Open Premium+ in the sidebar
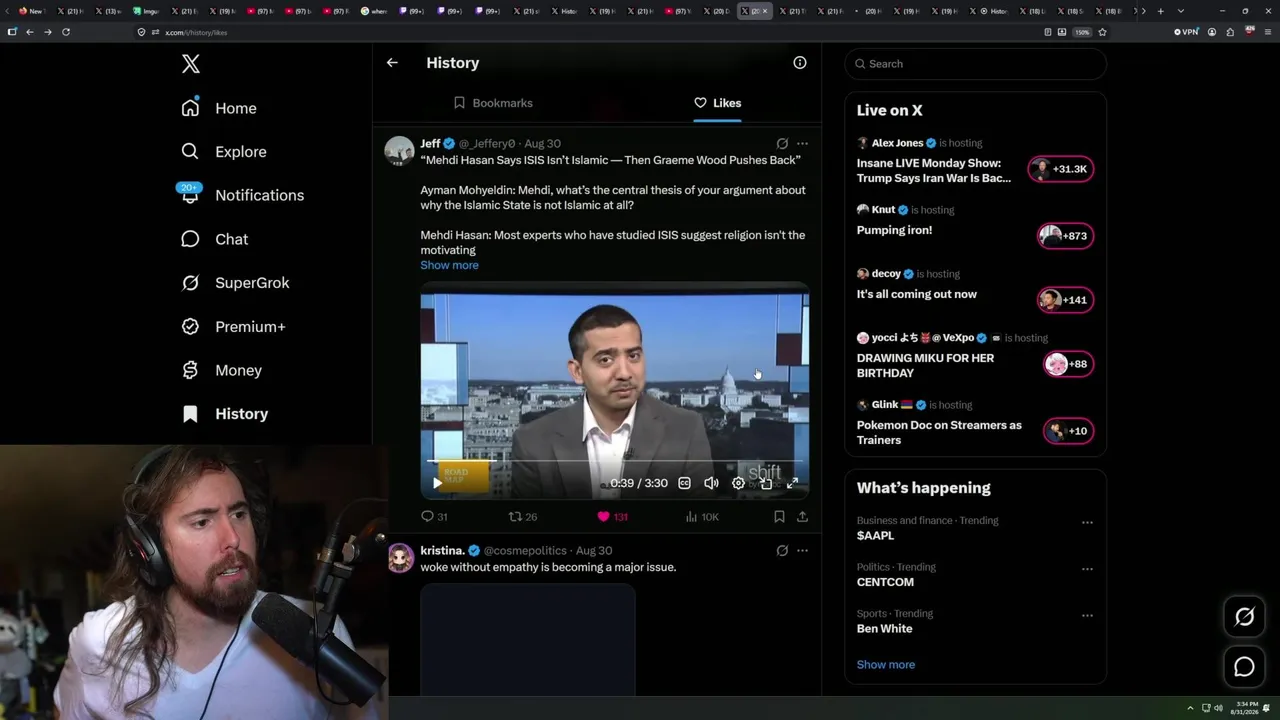 (x=234, y=327)
